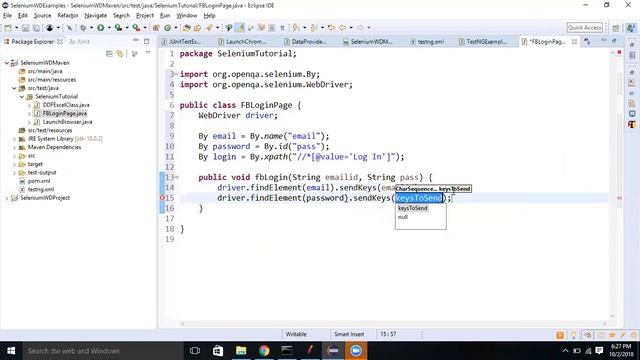Open Task View on the taskbar
Screen dimensions: 640x360
(195, 351)
